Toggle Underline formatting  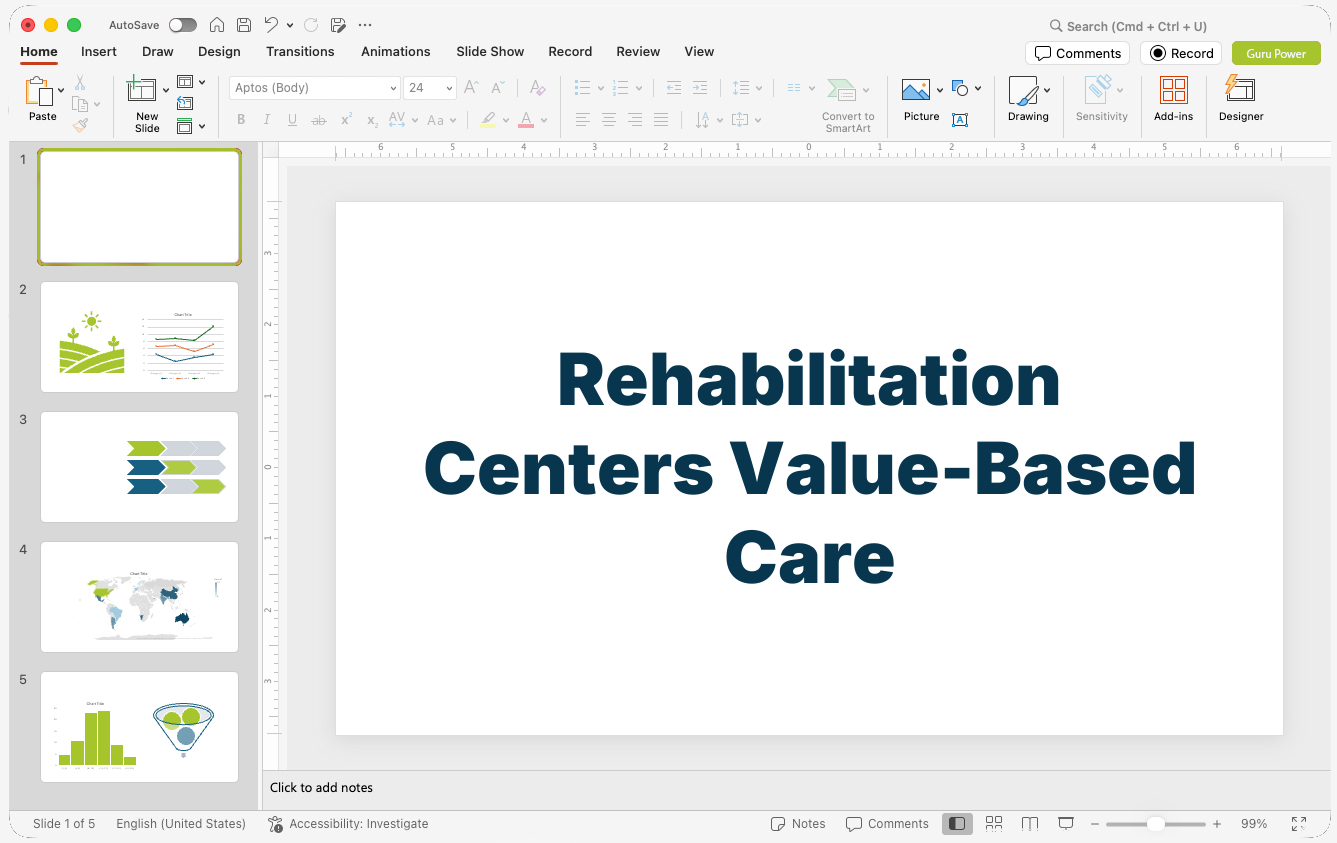[293, 120]
